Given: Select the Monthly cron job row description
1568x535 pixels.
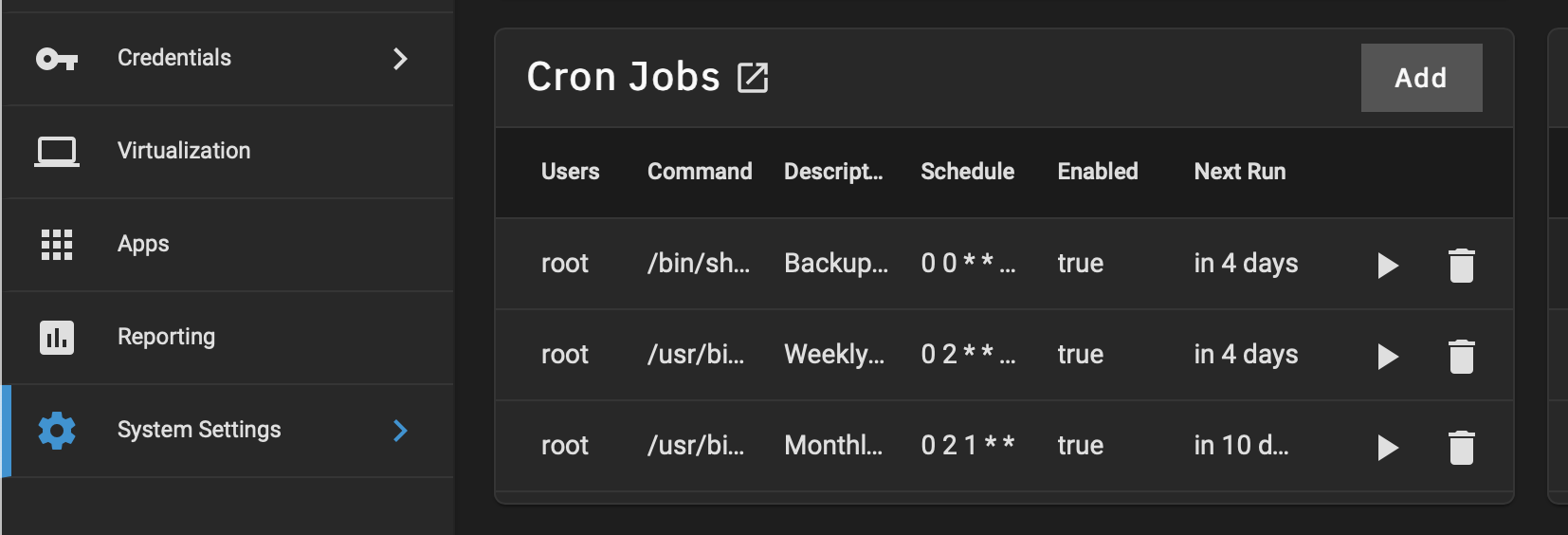Looking at the screenshot, I should tap(833, 446).
